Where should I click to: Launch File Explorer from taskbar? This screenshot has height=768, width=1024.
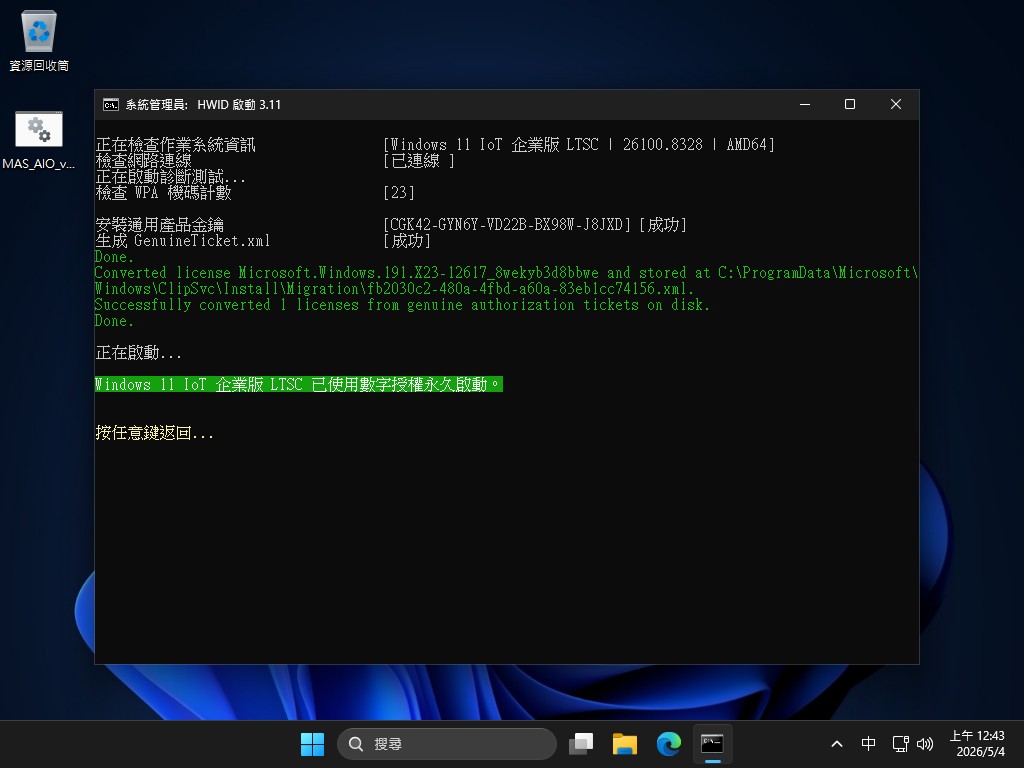(x=624, y=744)
